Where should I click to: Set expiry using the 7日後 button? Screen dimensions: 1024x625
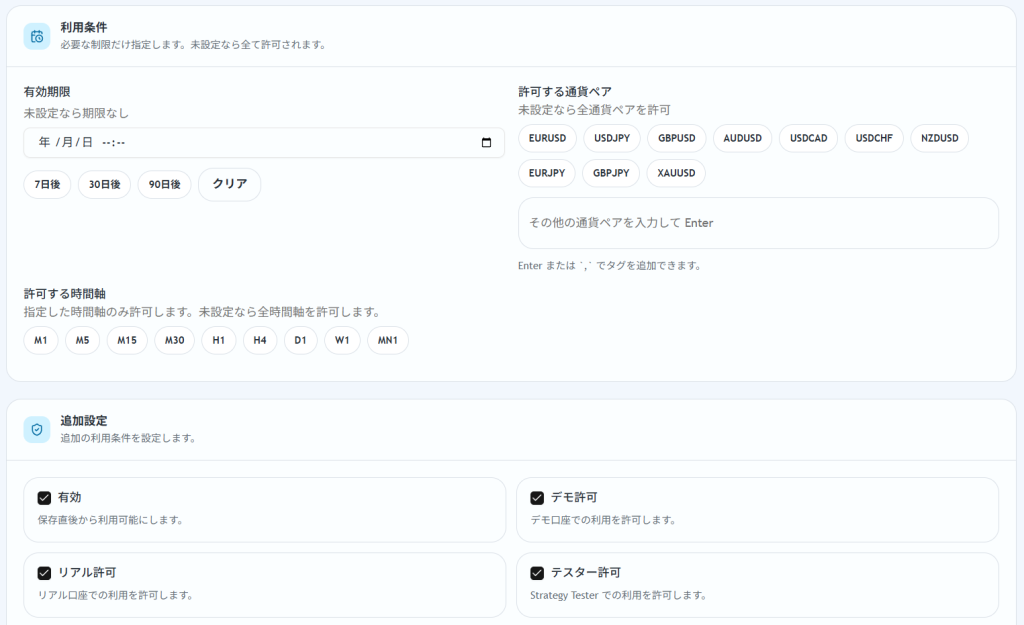pyautogui.click(x=47, y=185)
